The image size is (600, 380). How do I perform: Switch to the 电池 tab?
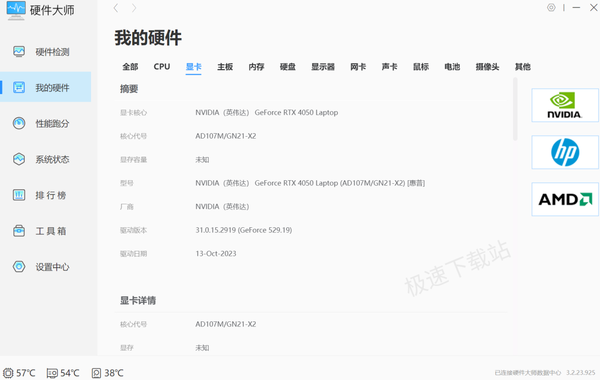[x=452, y=67]
